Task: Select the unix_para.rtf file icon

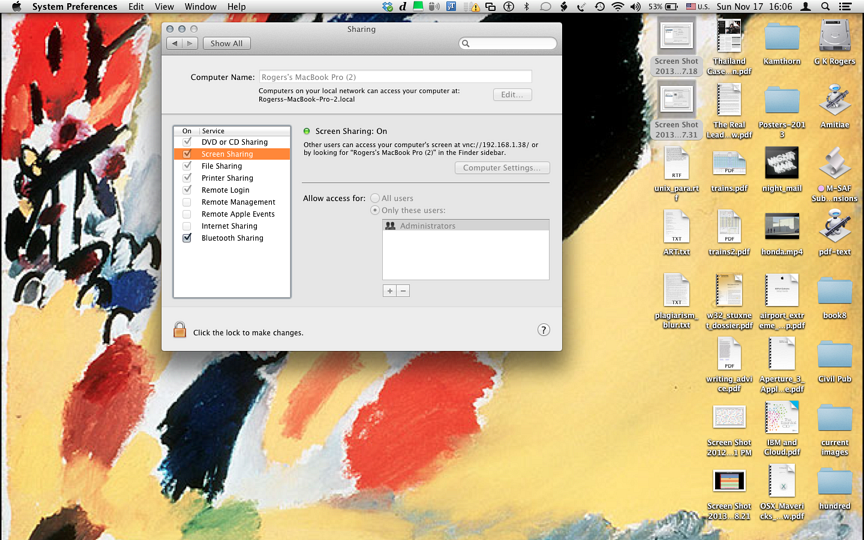Action: pos(676,163)
